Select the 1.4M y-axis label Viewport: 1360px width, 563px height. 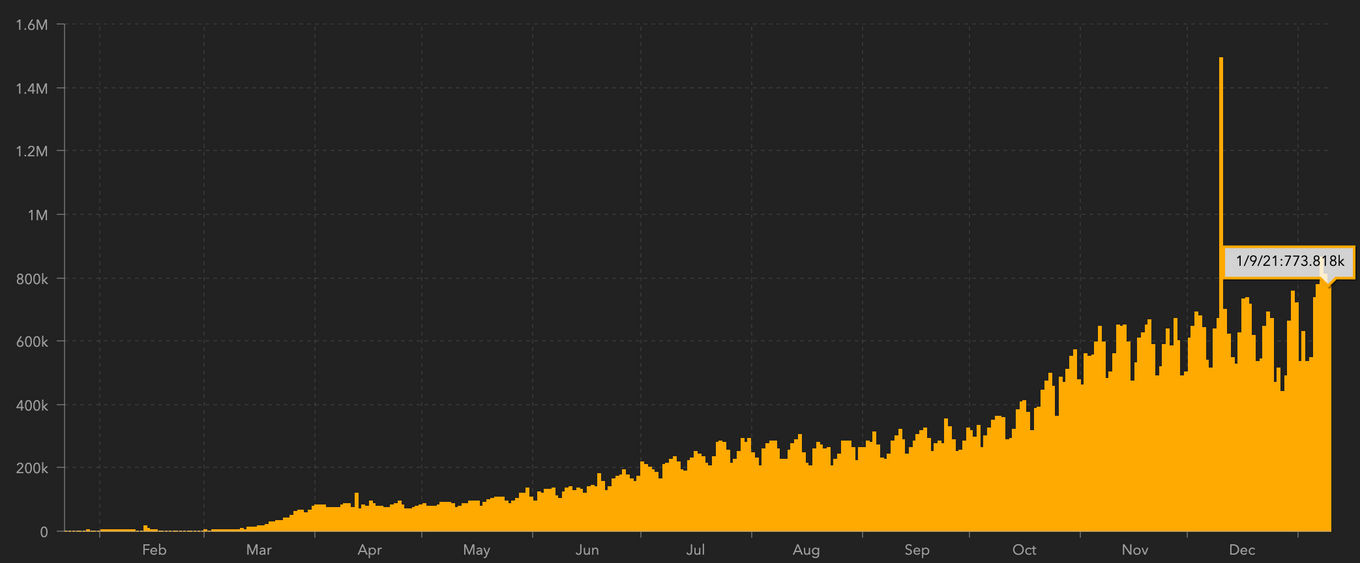coord(33,88)
